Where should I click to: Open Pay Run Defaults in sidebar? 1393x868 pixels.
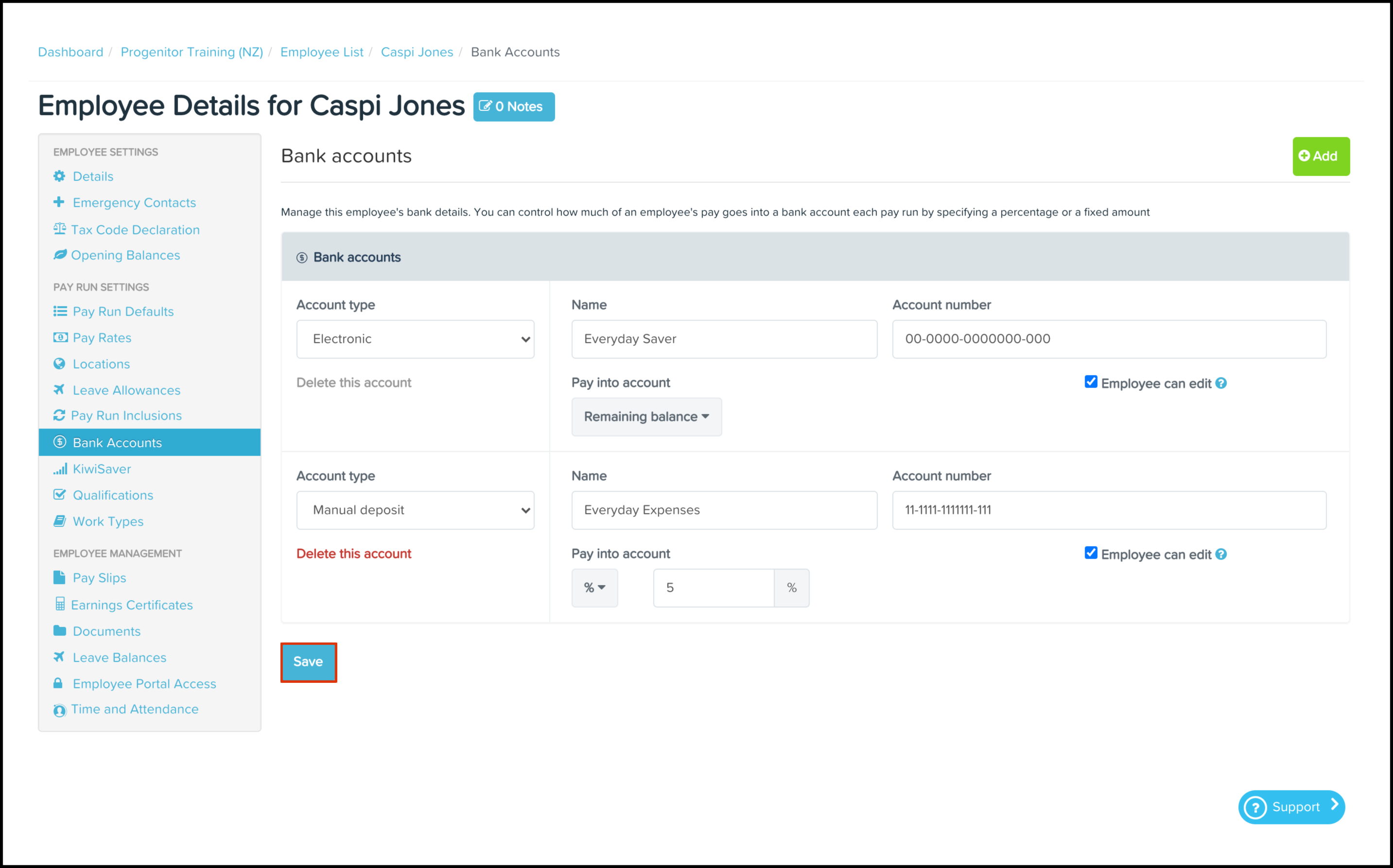[x=123, y=312]
